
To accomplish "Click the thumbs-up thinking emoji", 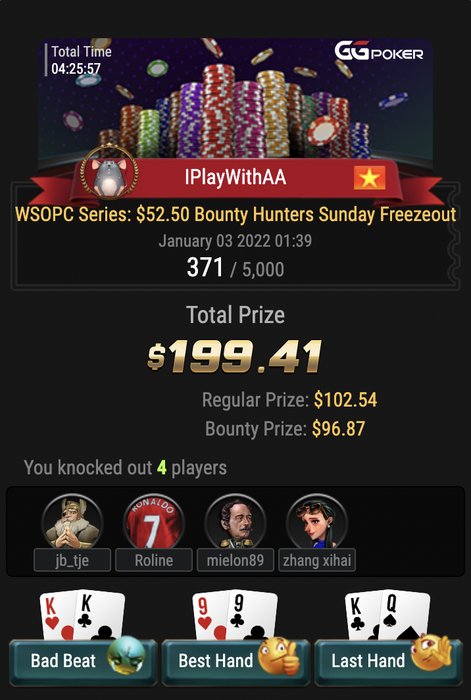I will pos(279,655).
